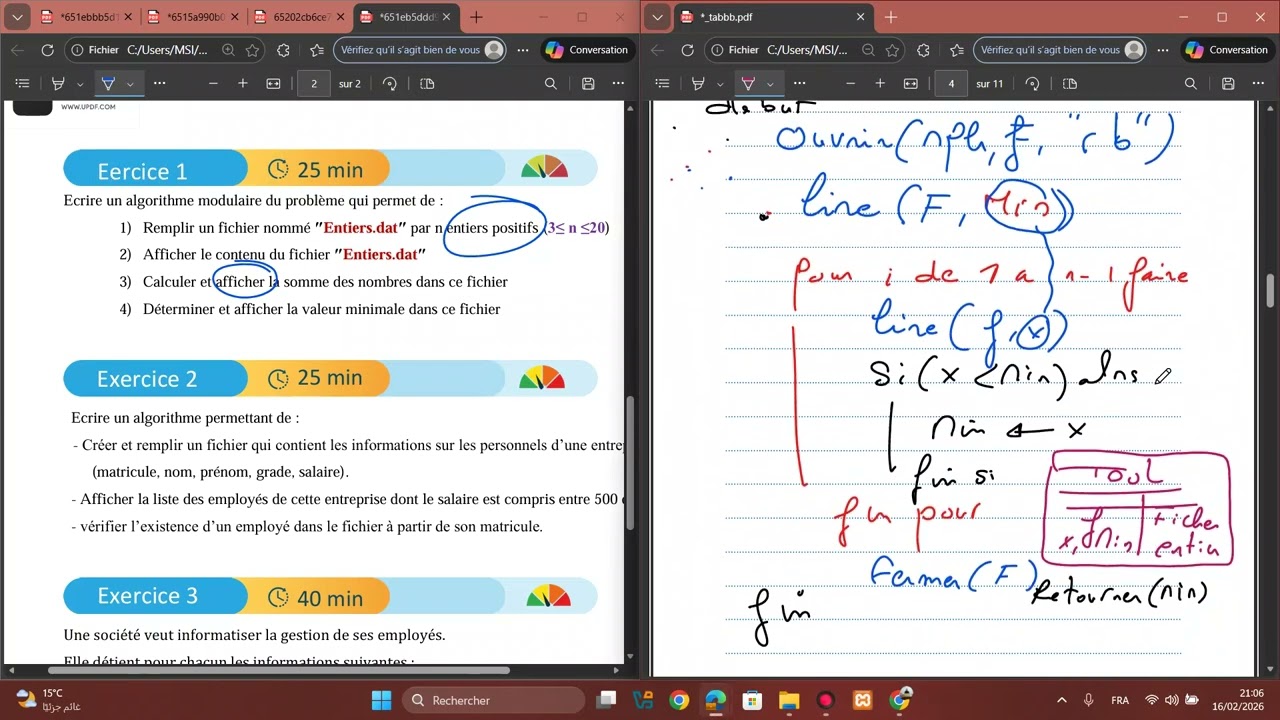This screenshot has height=720, width=1280.
Task: Search inside the right tabbb.pdf document
Action: [1190, 84]
